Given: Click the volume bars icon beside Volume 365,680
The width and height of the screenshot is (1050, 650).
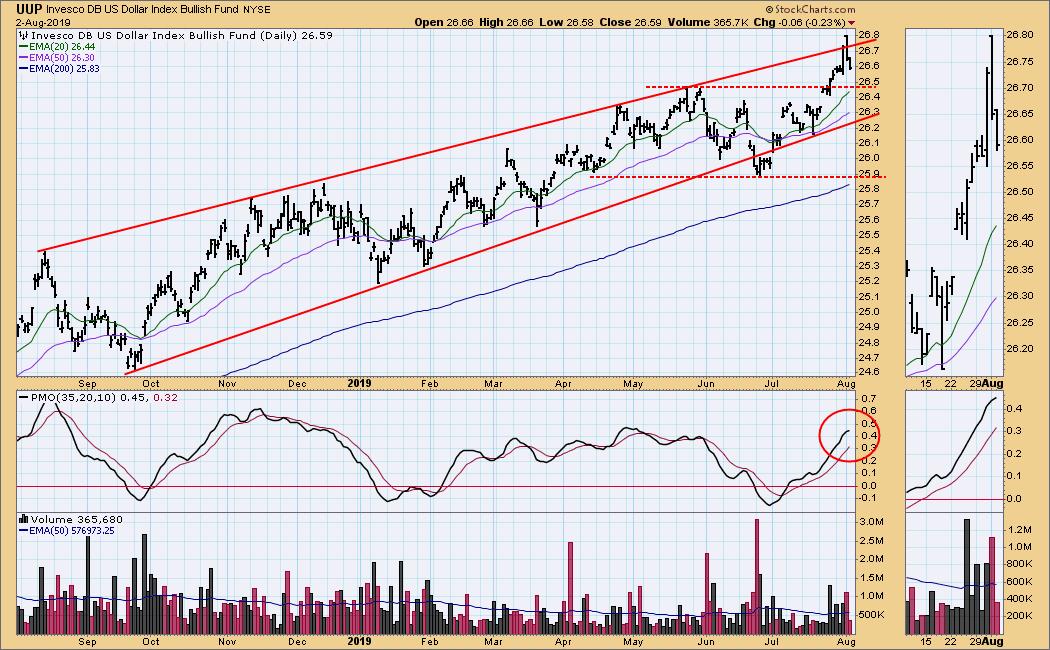Looking at the screenshot, I should [24, 519].
